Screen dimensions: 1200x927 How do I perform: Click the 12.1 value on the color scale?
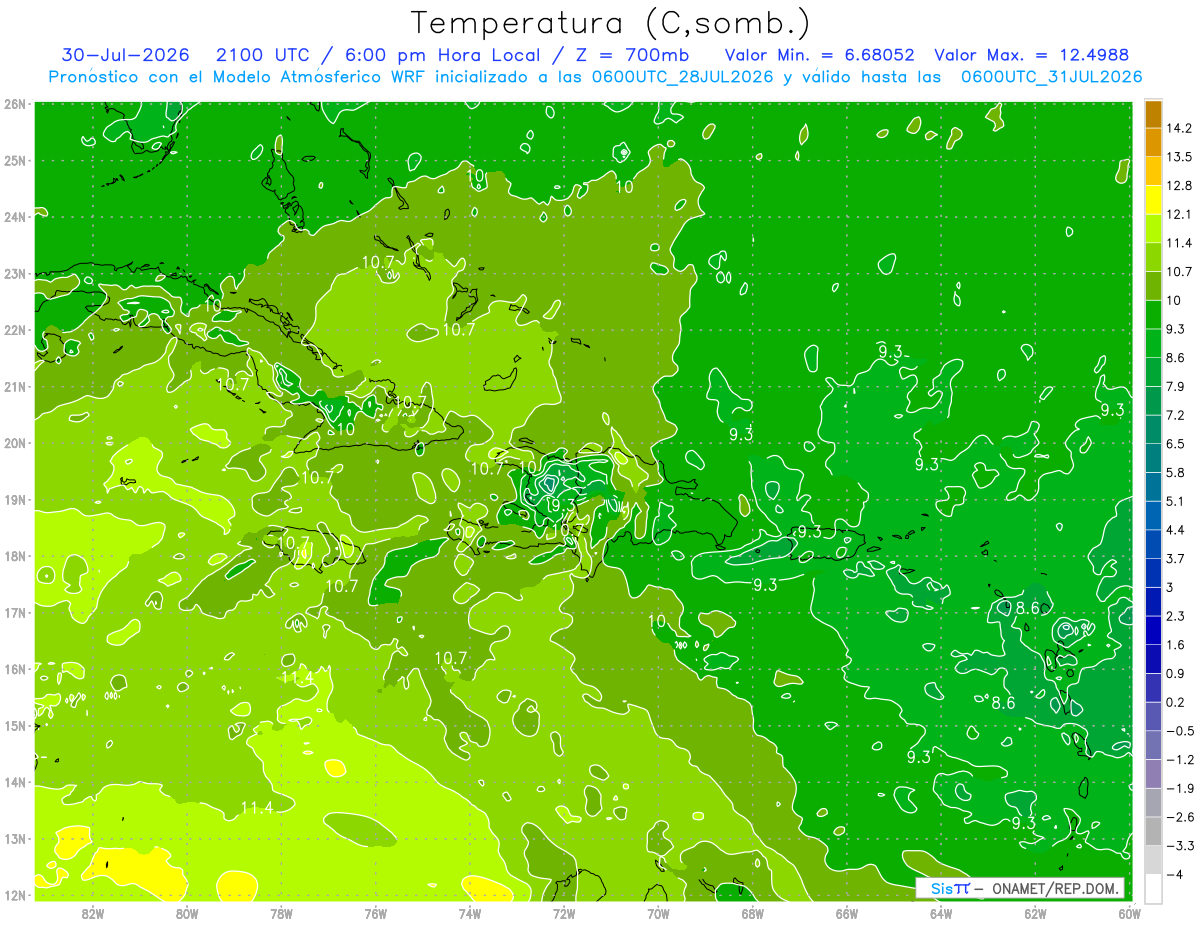pos(1178,214)
